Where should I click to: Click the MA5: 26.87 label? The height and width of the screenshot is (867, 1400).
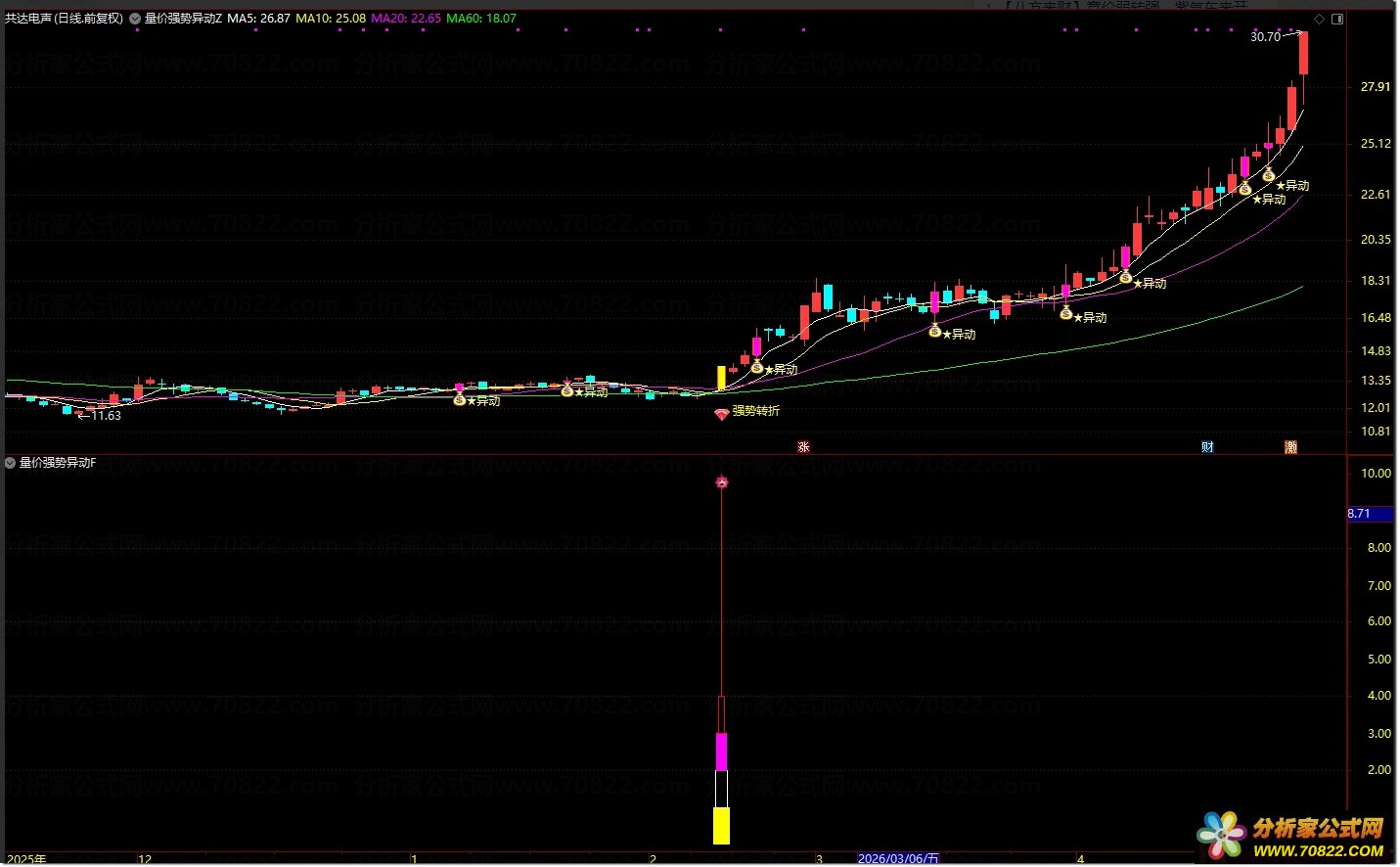(259, 19)
